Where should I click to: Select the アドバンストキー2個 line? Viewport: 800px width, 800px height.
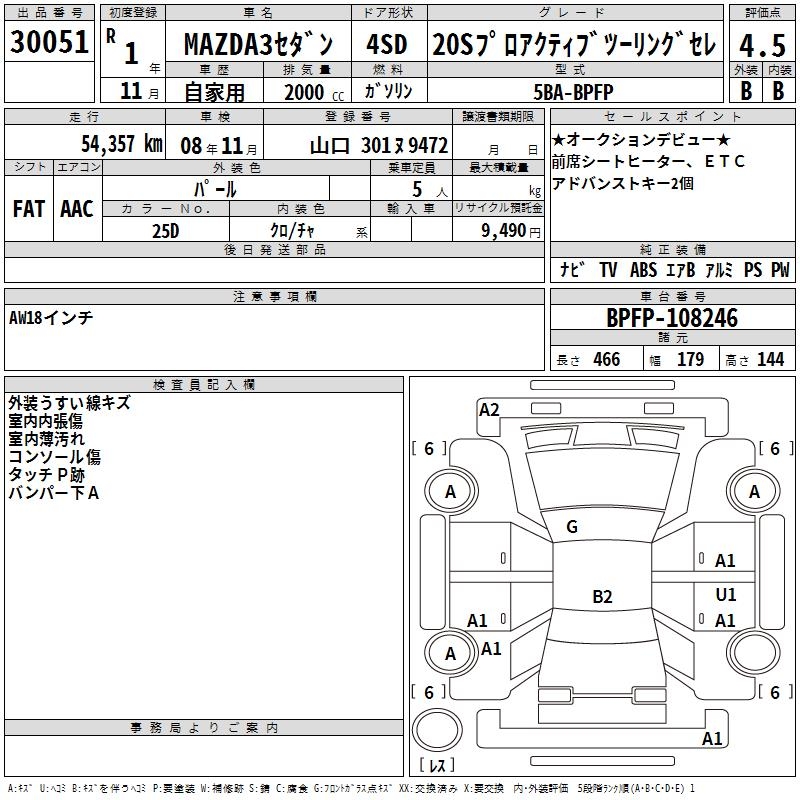click(622, 183)
